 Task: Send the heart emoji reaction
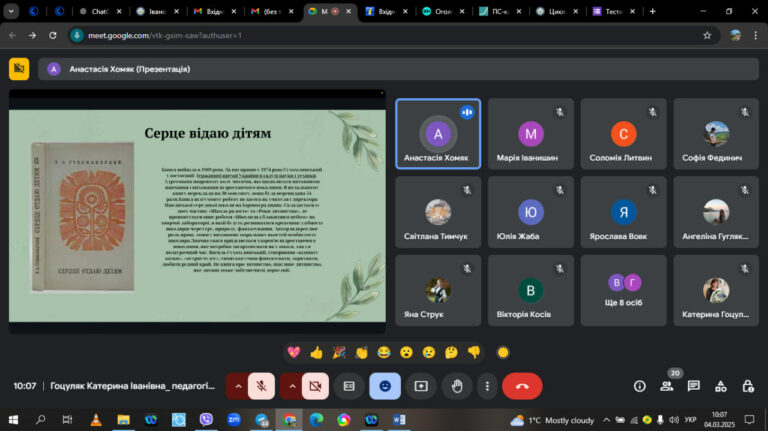294,352
